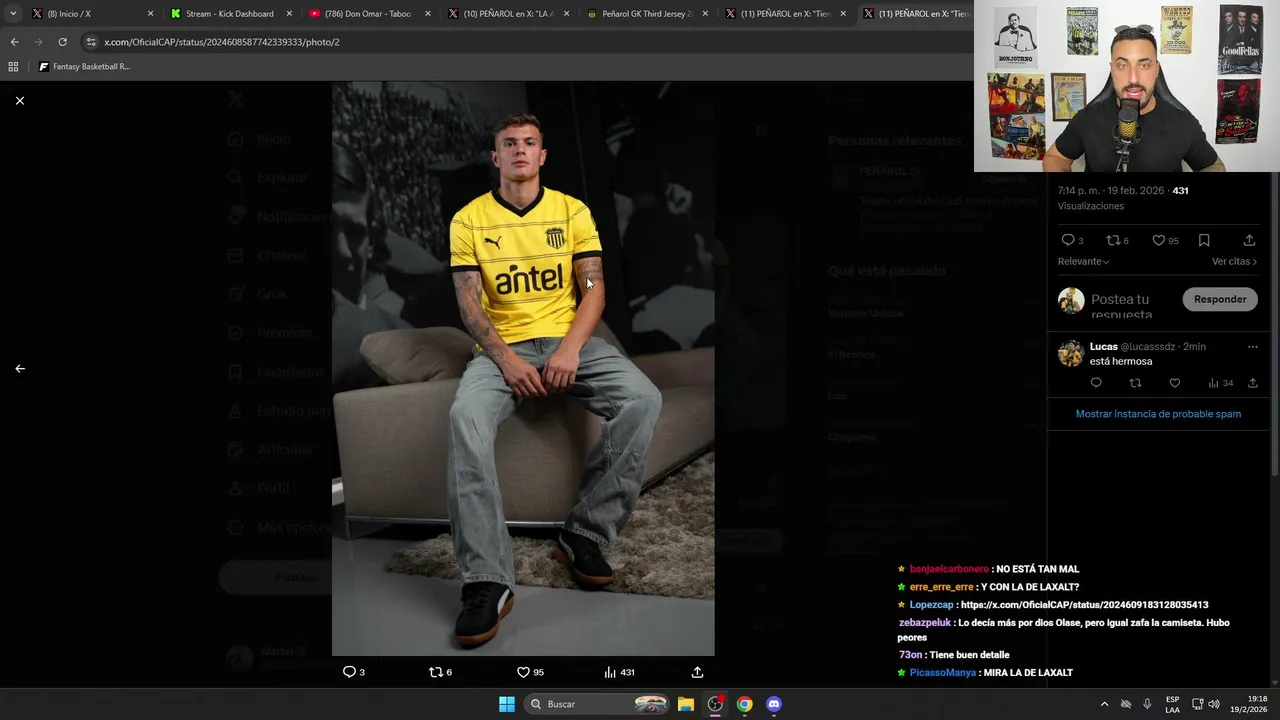Click the site information icon in address bar
This screenshot has height=720, width=1280.
91,42
